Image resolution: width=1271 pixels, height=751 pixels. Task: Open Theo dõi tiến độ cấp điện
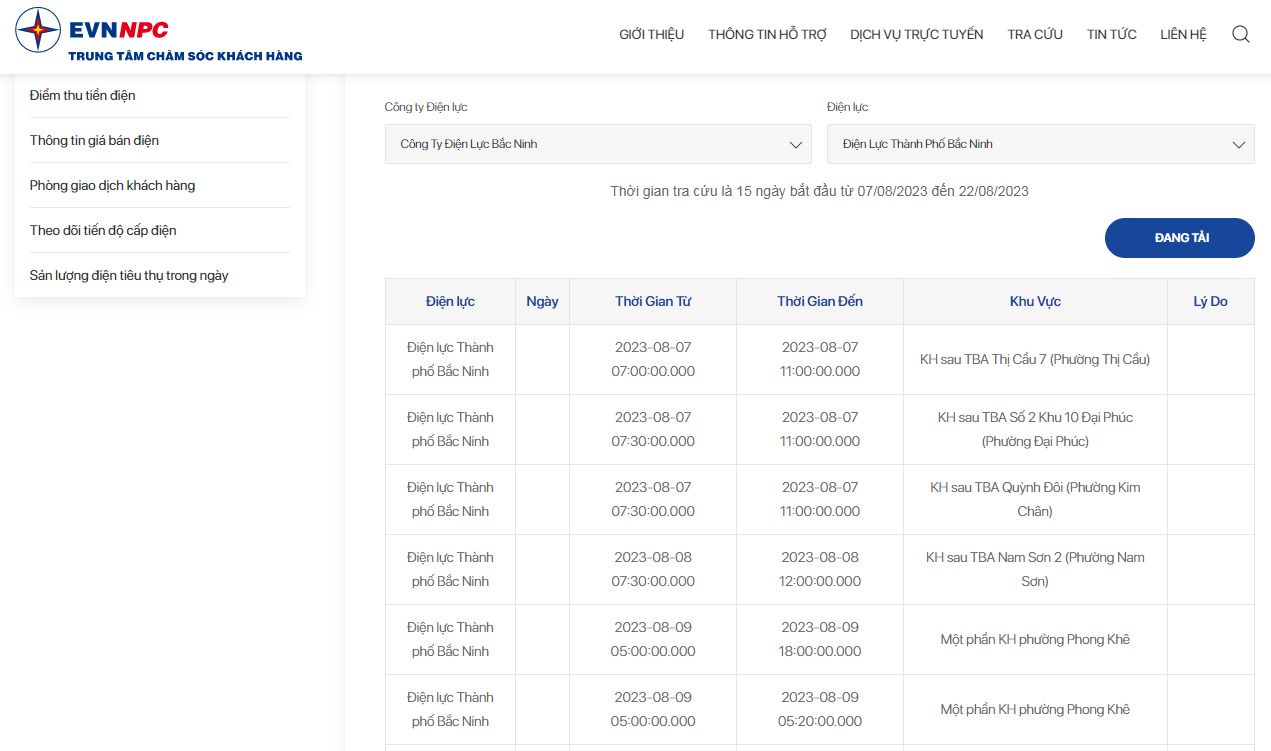103,230
